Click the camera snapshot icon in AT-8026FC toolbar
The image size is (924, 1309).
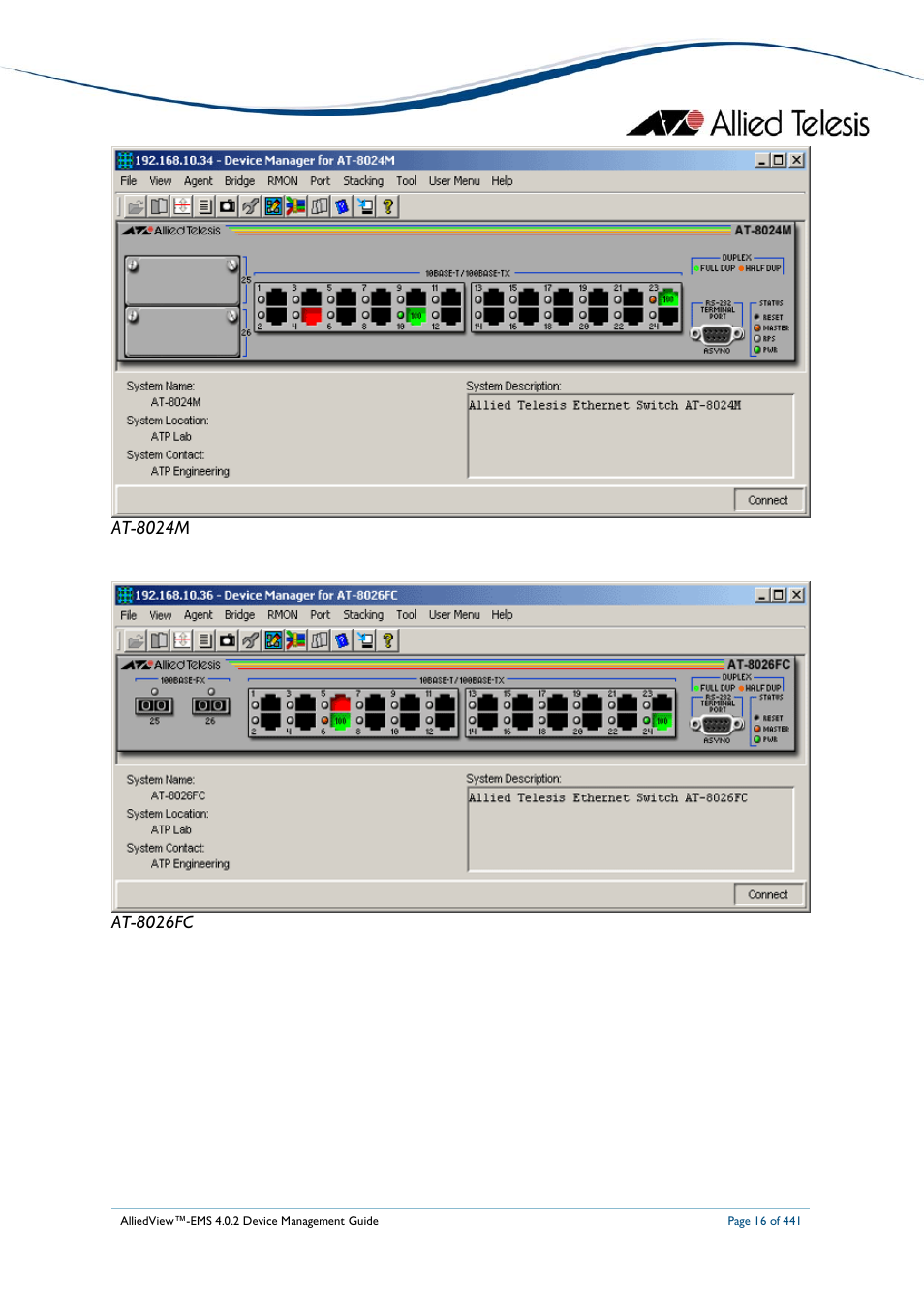[228, 640]
